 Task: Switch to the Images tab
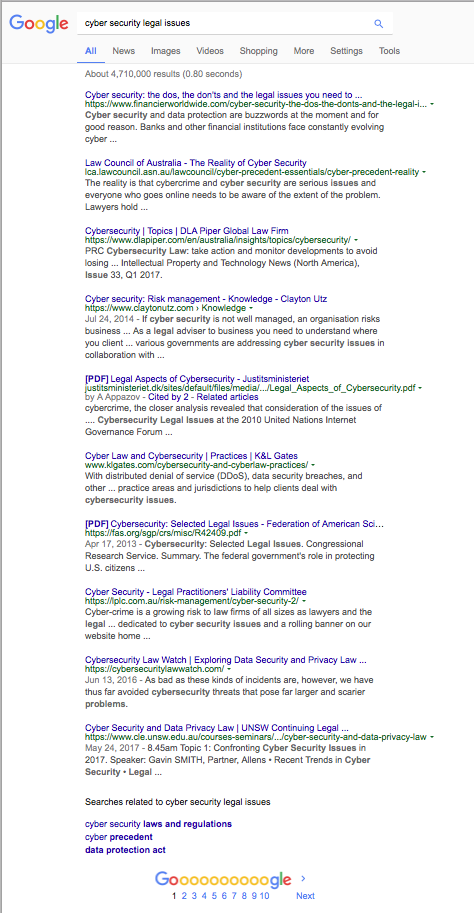coord(165,51)
